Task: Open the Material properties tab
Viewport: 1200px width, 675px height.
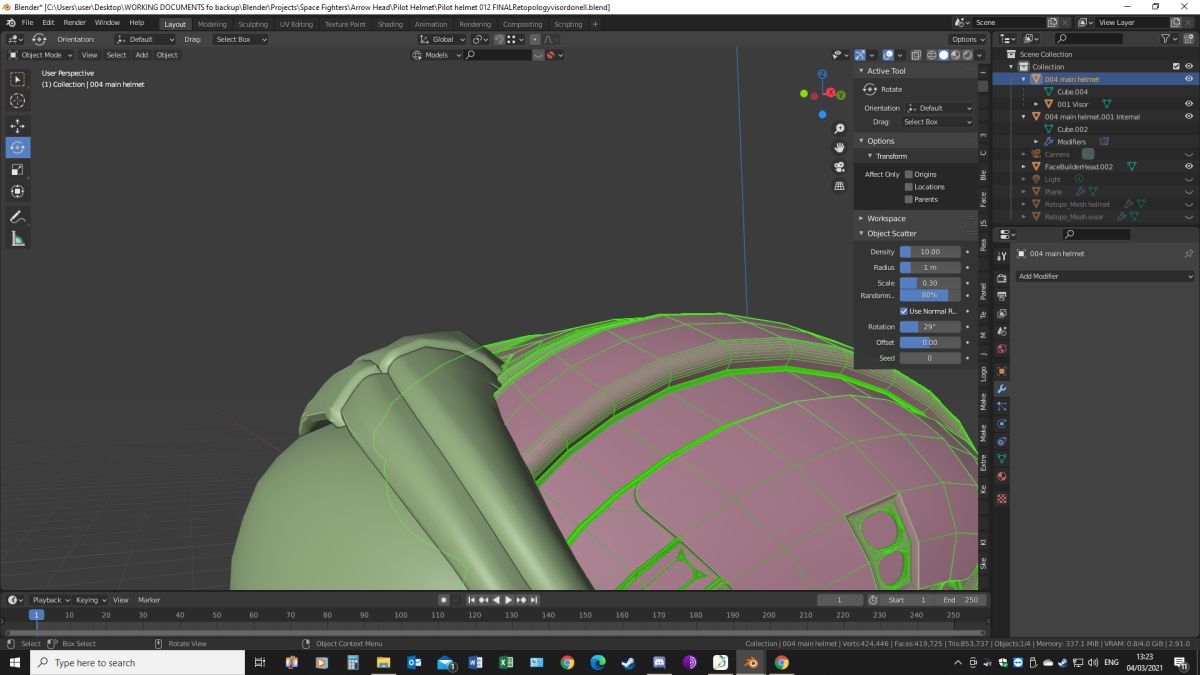Action: [1001, 477]
